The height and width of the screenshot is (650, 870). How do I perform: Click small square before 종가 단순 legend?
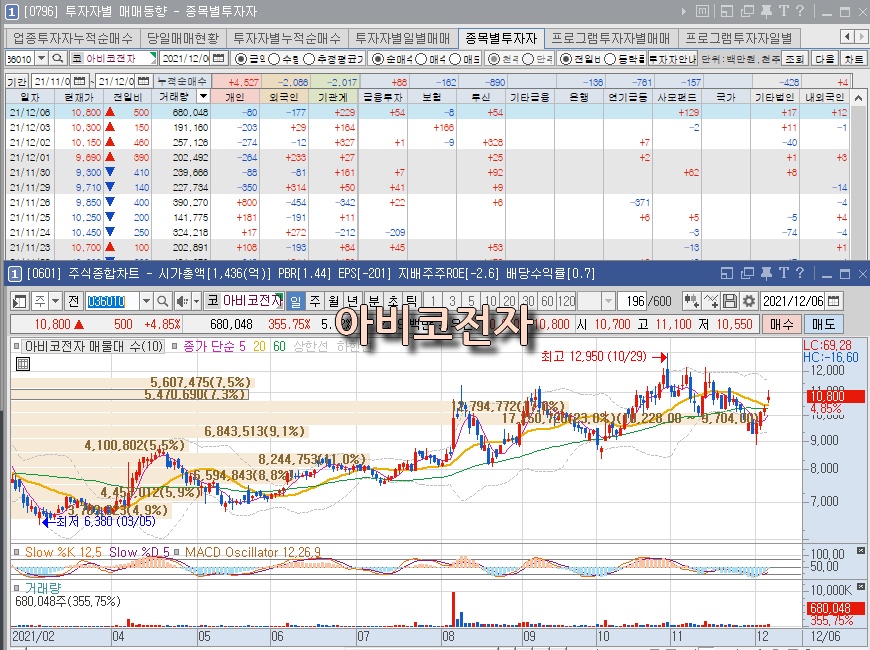[x=174, y=346]
